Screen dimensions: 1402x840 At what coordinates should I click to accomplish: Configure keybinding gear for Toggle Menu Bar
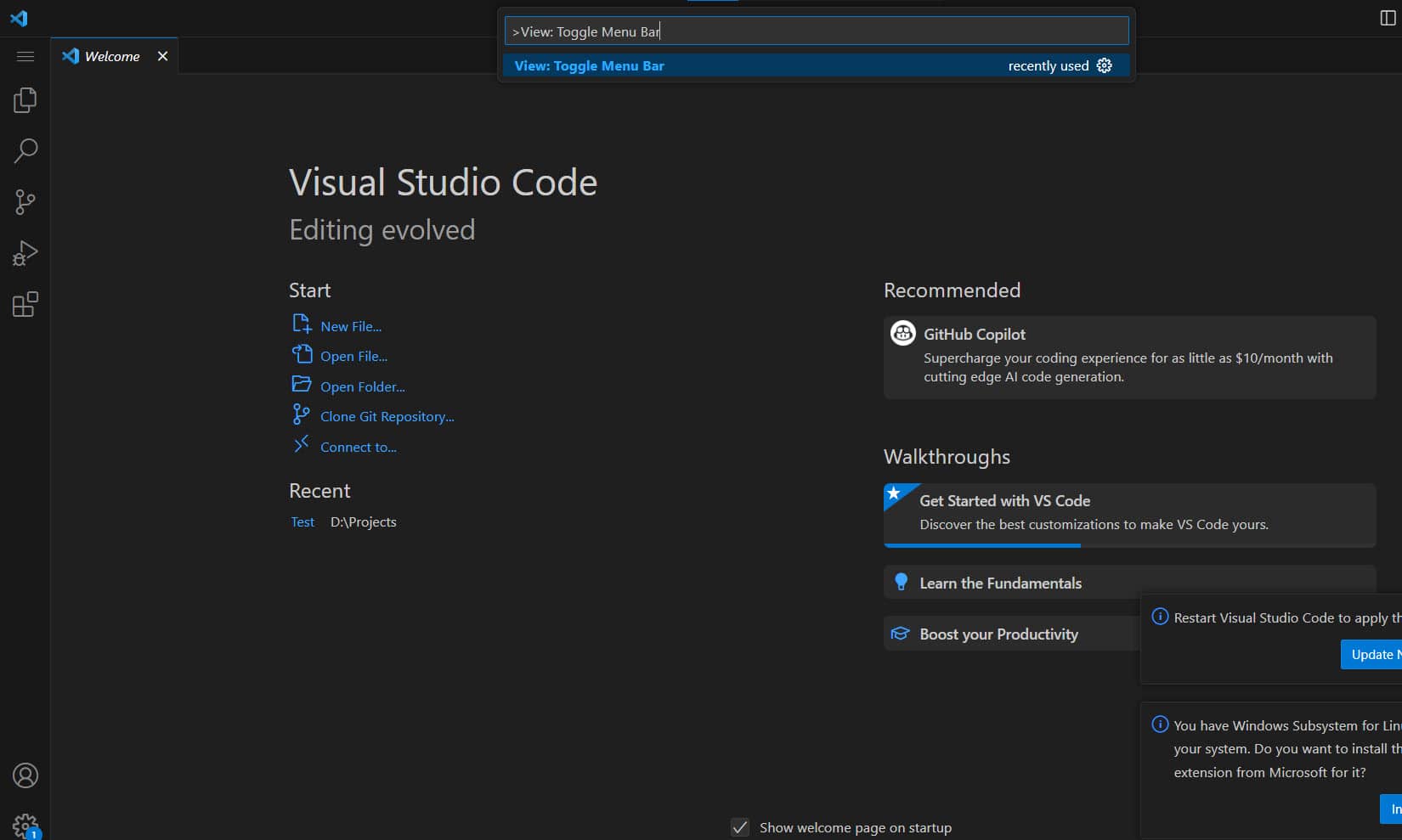[x=1104, y=65]
